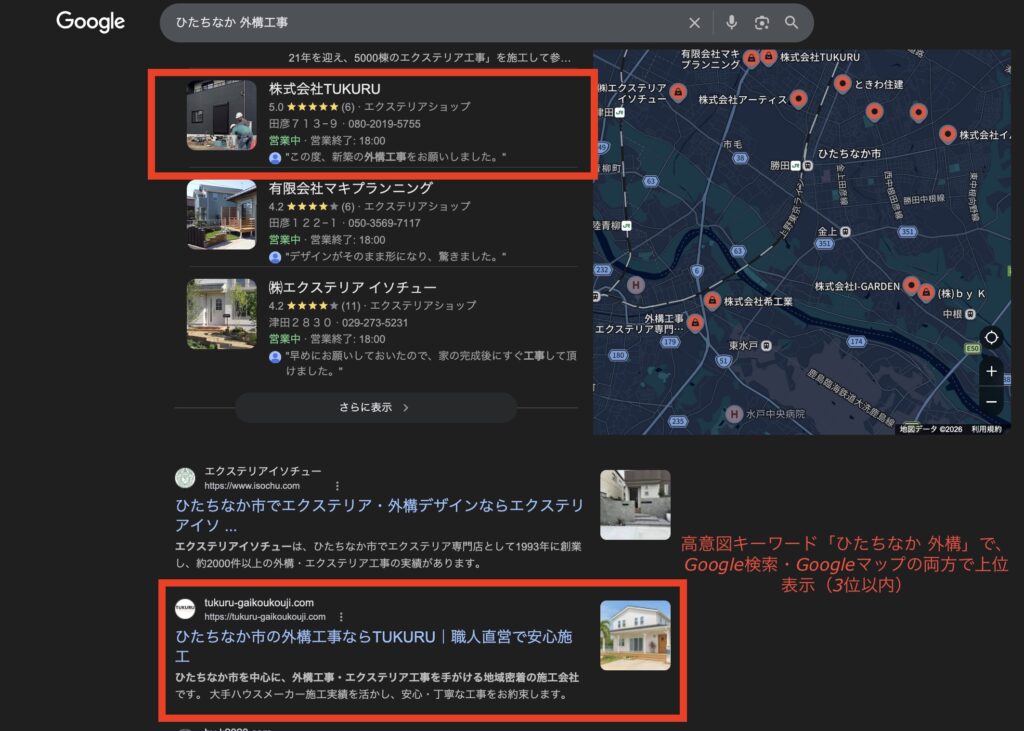Click 水戸中央病院 marker on map
1024x731 pixels.
(x=734, y=414)
